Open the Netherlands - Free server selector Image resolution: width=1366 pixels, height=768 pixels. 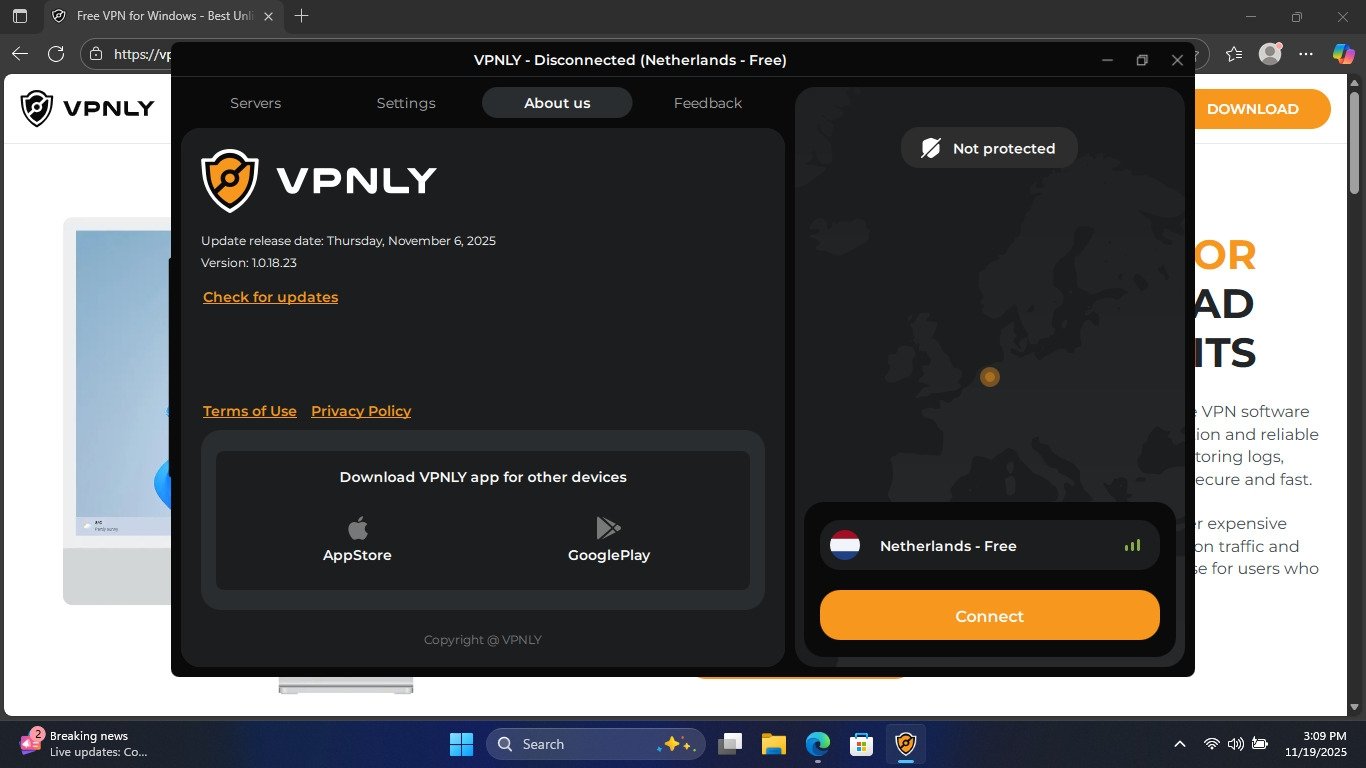pos(989,546)
